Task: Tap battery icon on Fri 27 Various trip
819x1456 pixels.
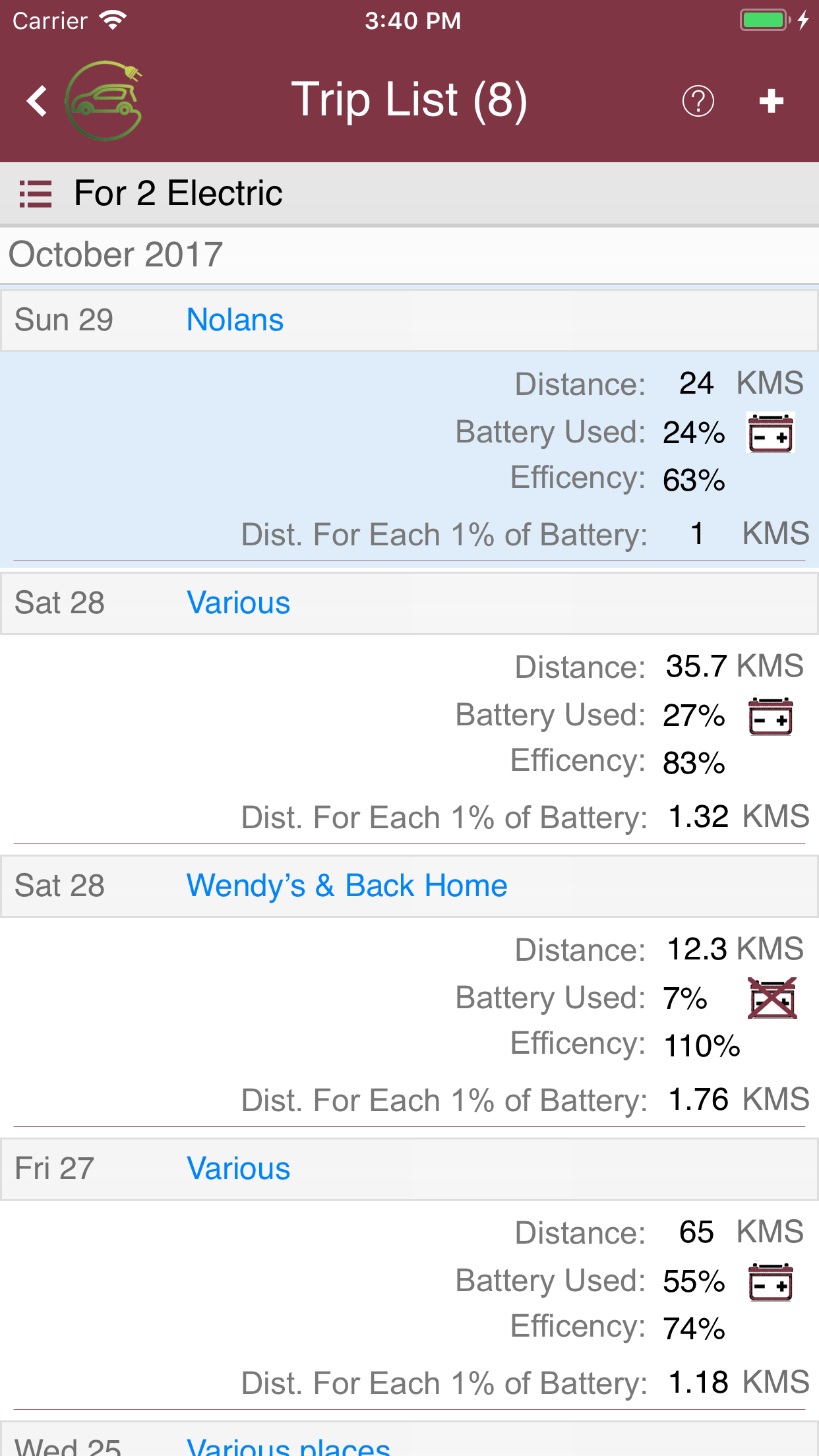Action: point(770,1282)
